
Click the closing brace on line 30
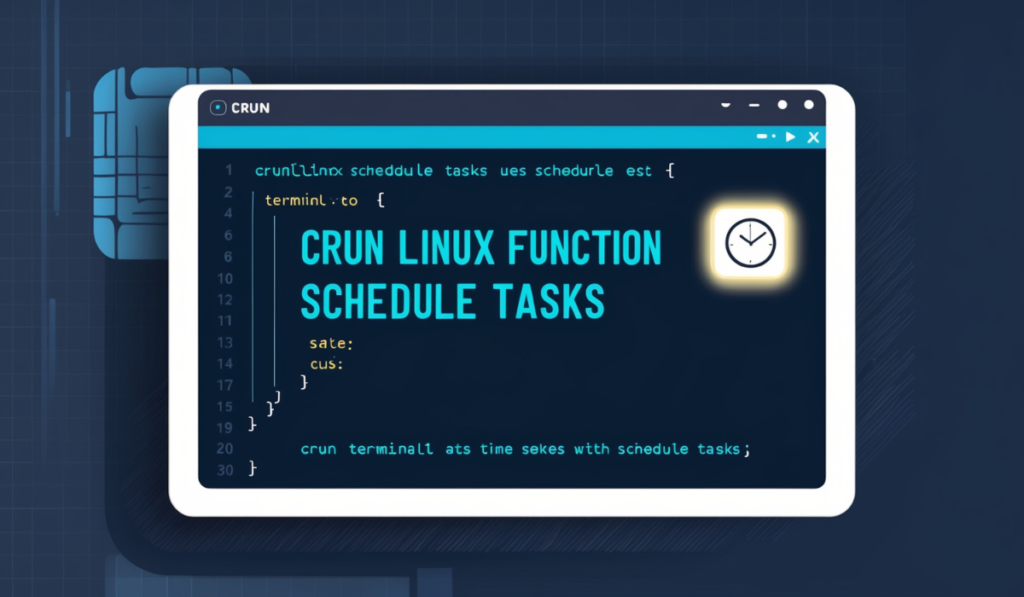(x=253, y=468)
